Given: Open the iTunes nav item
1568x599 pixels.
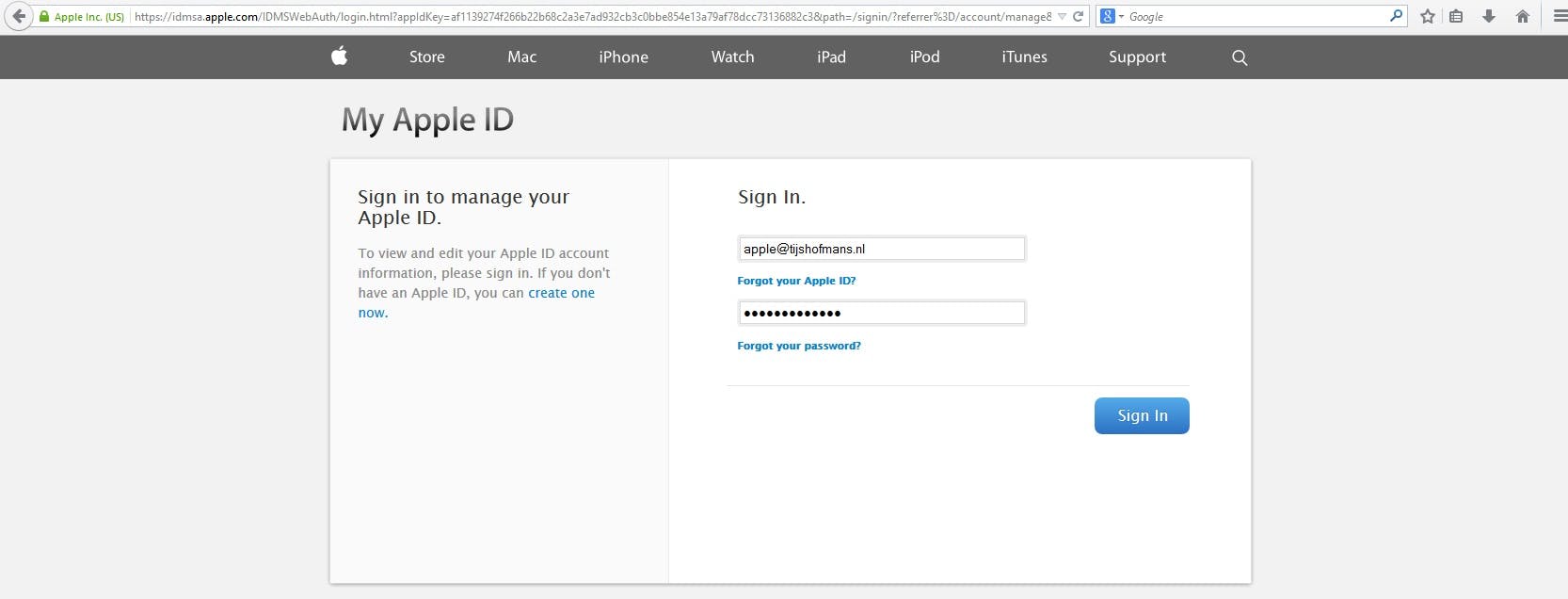Looking at the screenshot, I should coord(1025,57).
